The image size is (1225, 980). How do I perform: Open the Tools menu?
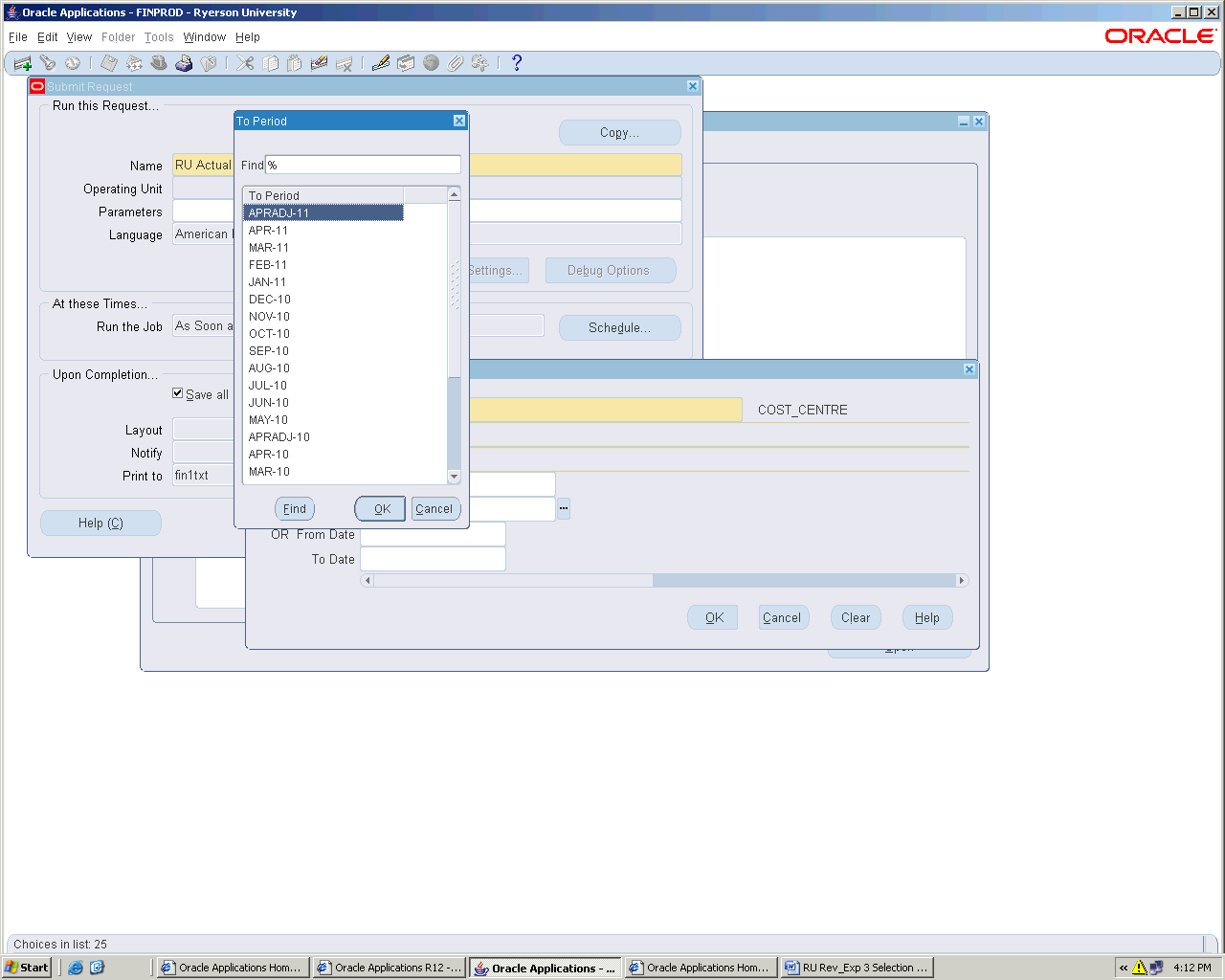click(159, 37)
